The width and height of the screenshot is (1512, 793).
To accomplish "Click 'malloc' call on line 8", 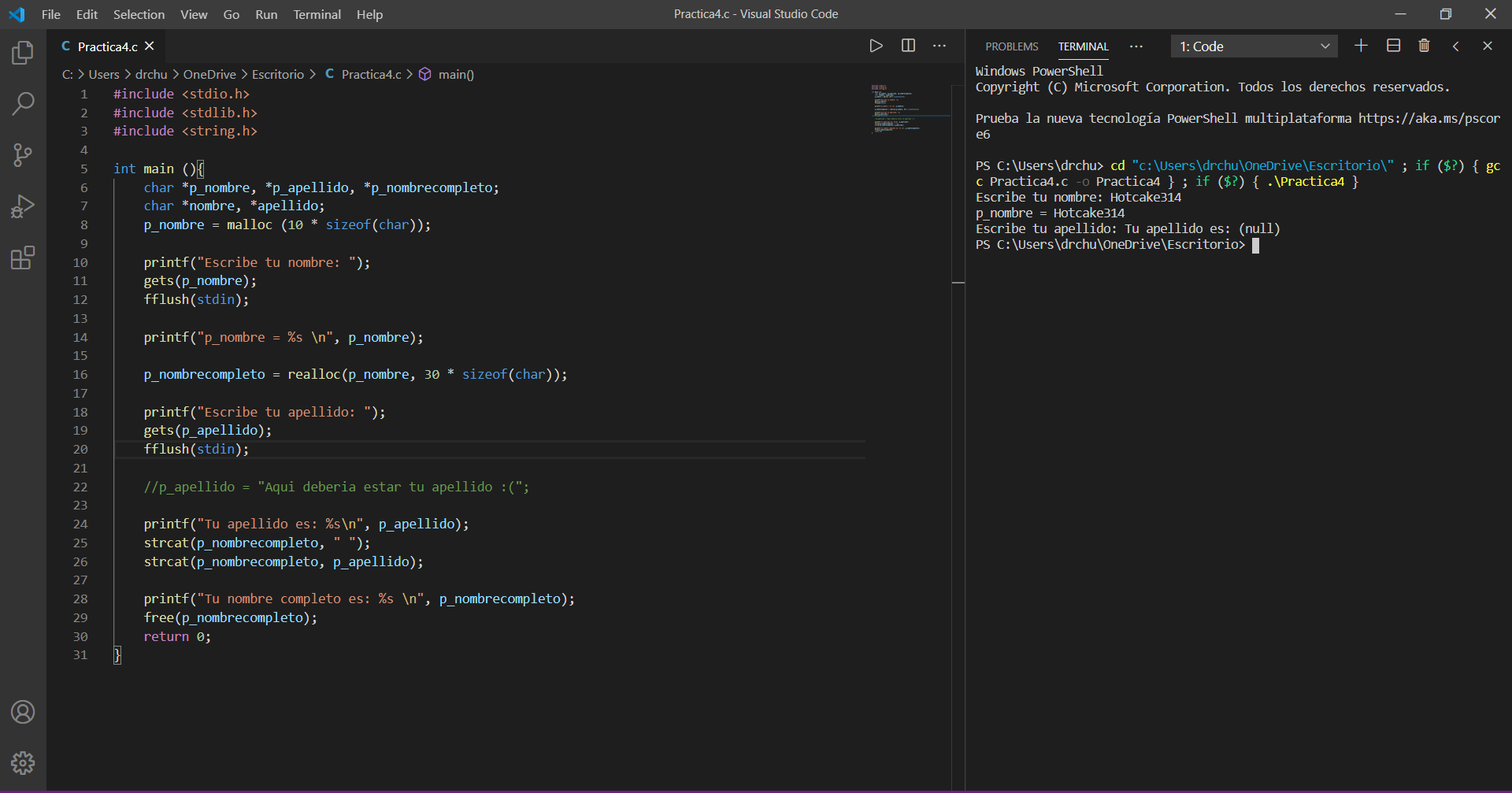I will pos(249,224).
